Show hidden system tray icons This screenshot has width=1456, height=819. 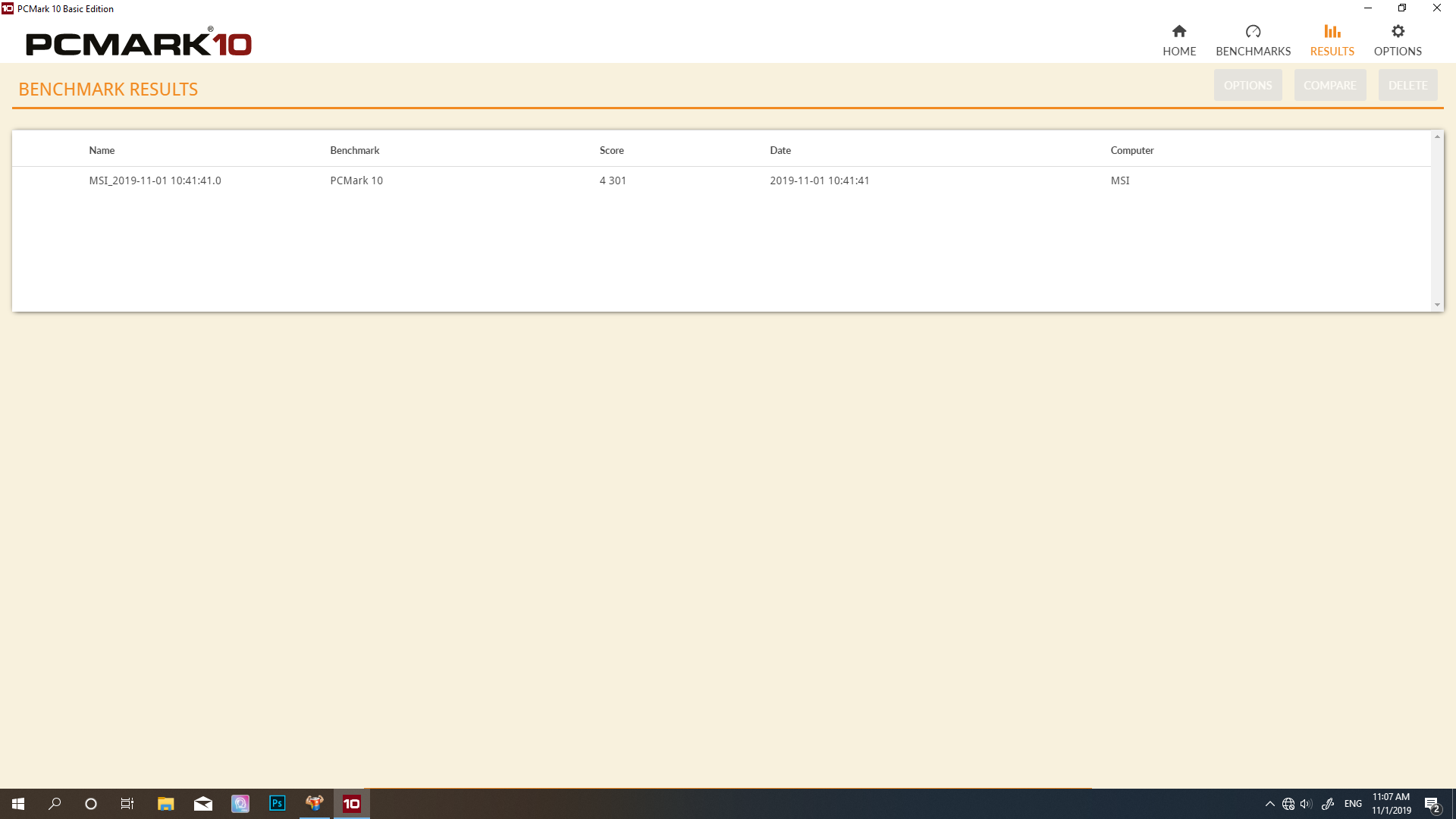click(1269, 804)
